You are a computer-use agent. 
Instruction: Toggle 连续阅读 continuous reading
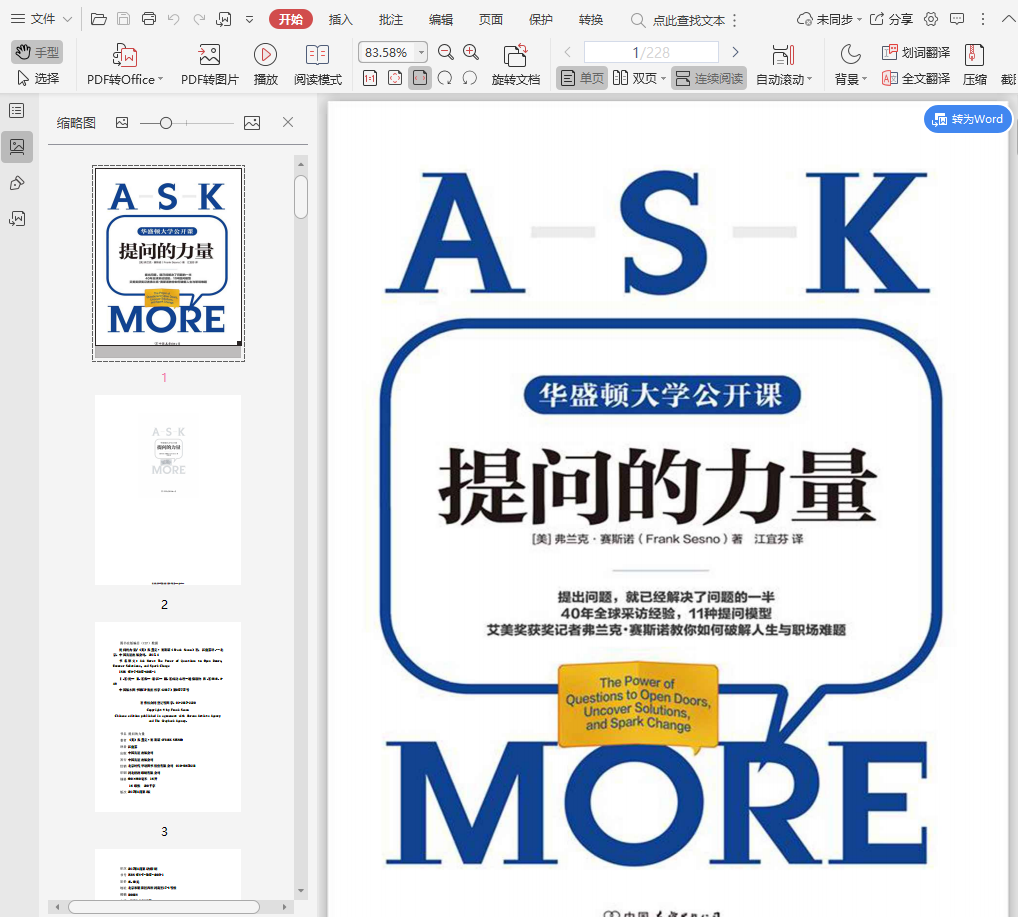pyautogui.click(x=709, y=79)
